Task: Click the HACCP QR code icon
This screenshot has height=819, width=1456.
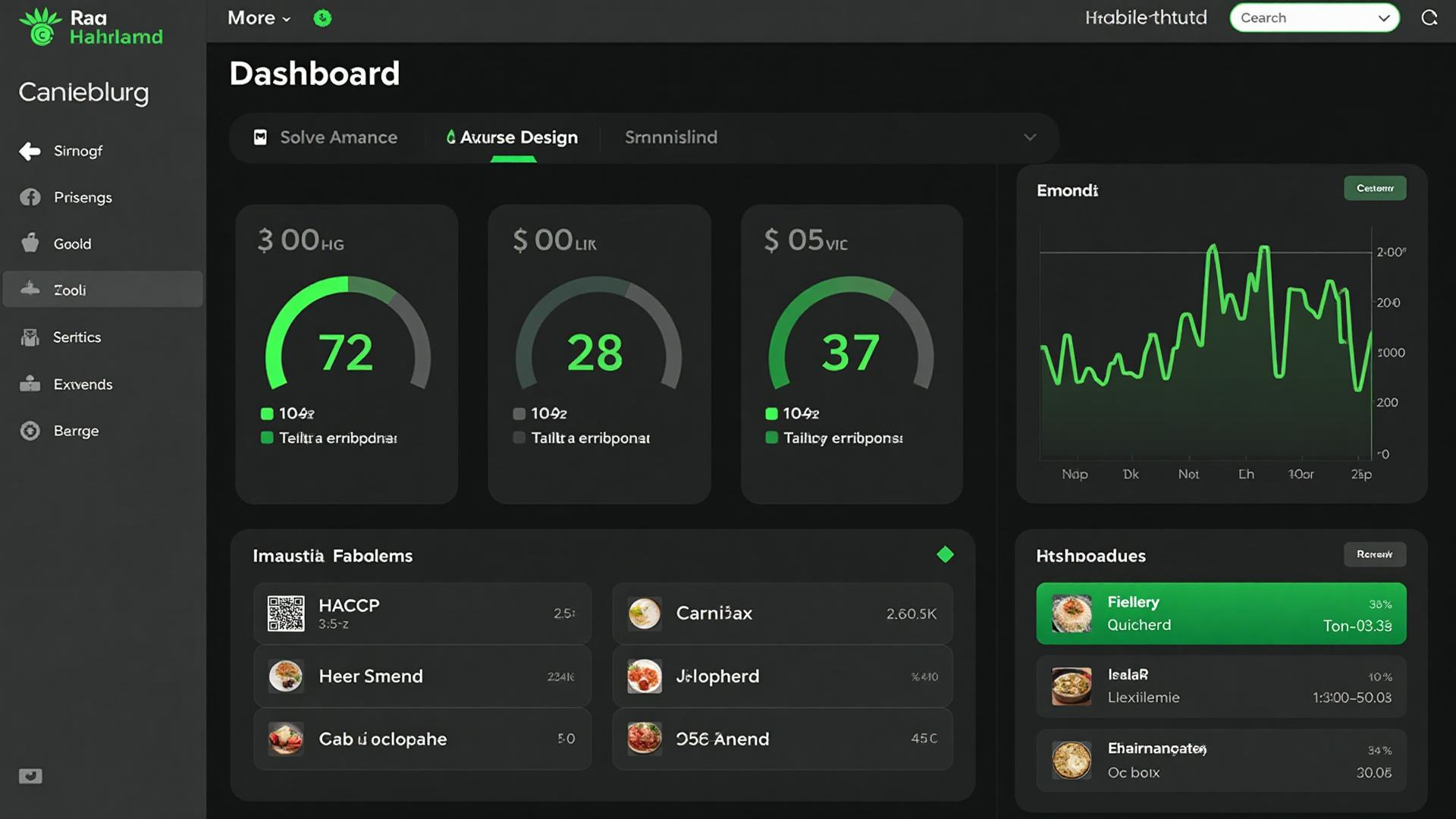Action: (286, 613)
